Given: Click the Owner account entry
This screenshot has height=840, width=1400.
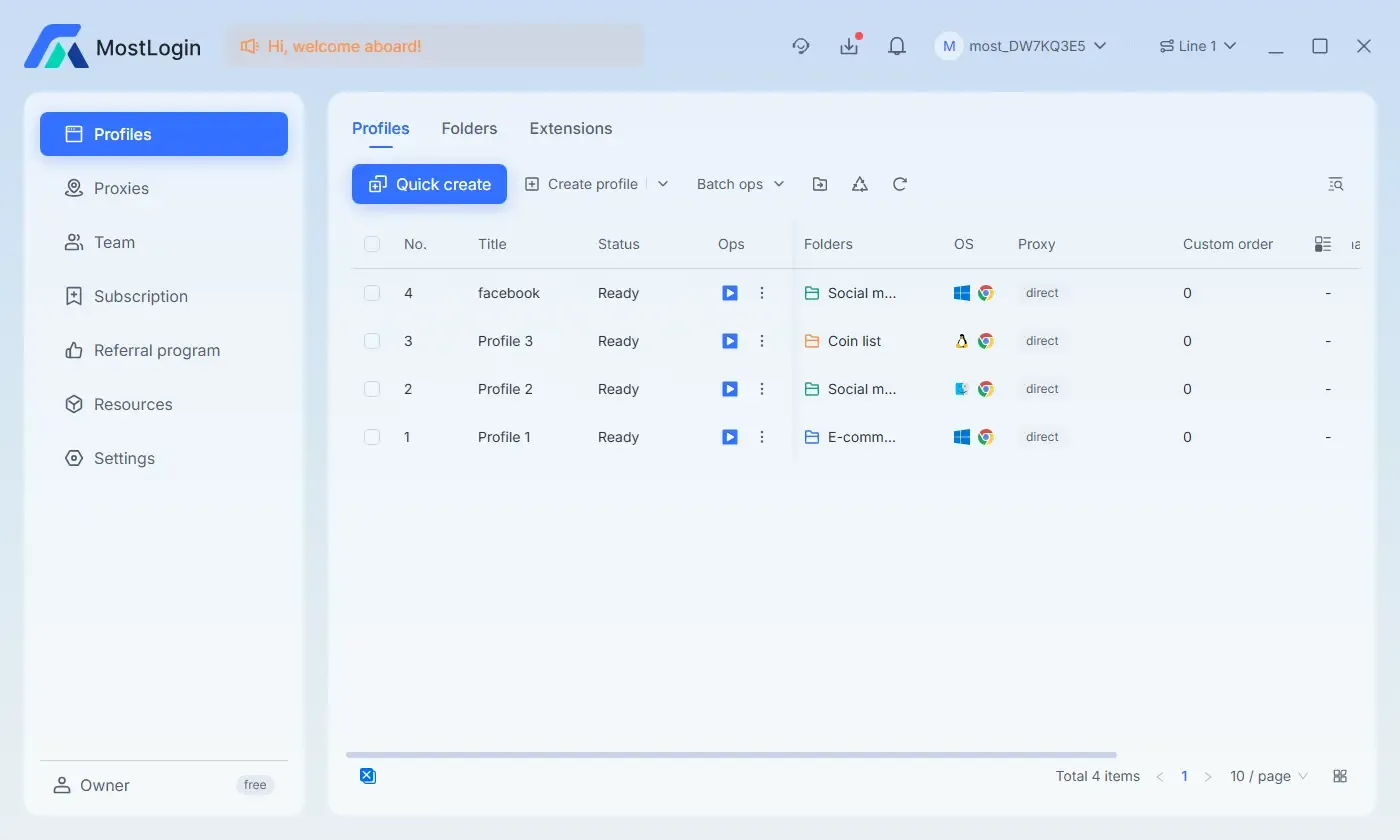Looking at the screenshot, I should (x=92, y=785).
